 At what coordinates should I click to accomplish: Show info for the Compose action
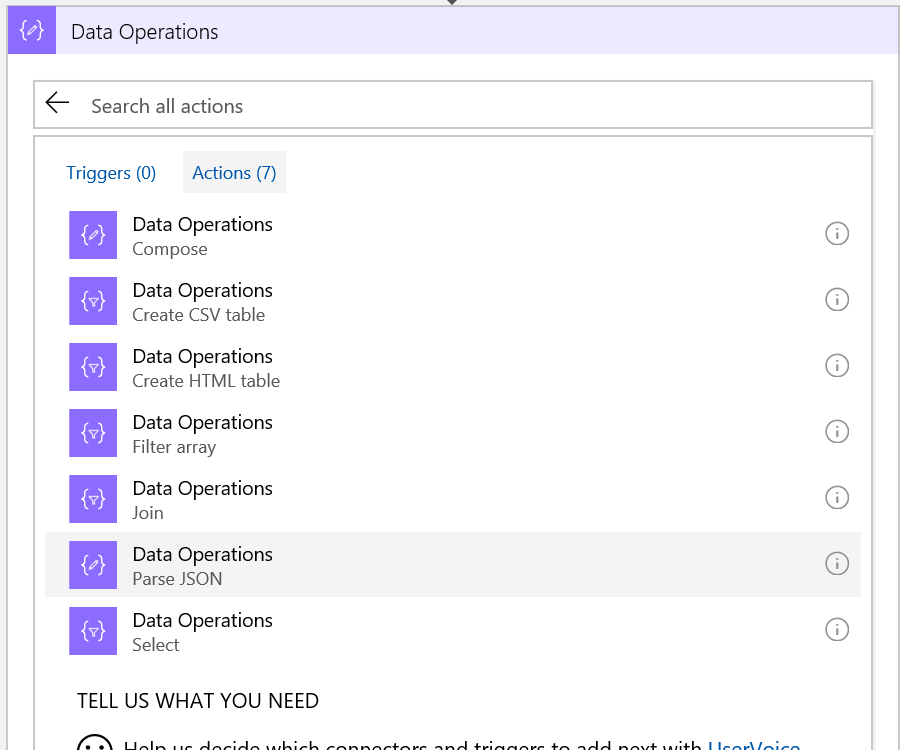[x=837, y=234]
